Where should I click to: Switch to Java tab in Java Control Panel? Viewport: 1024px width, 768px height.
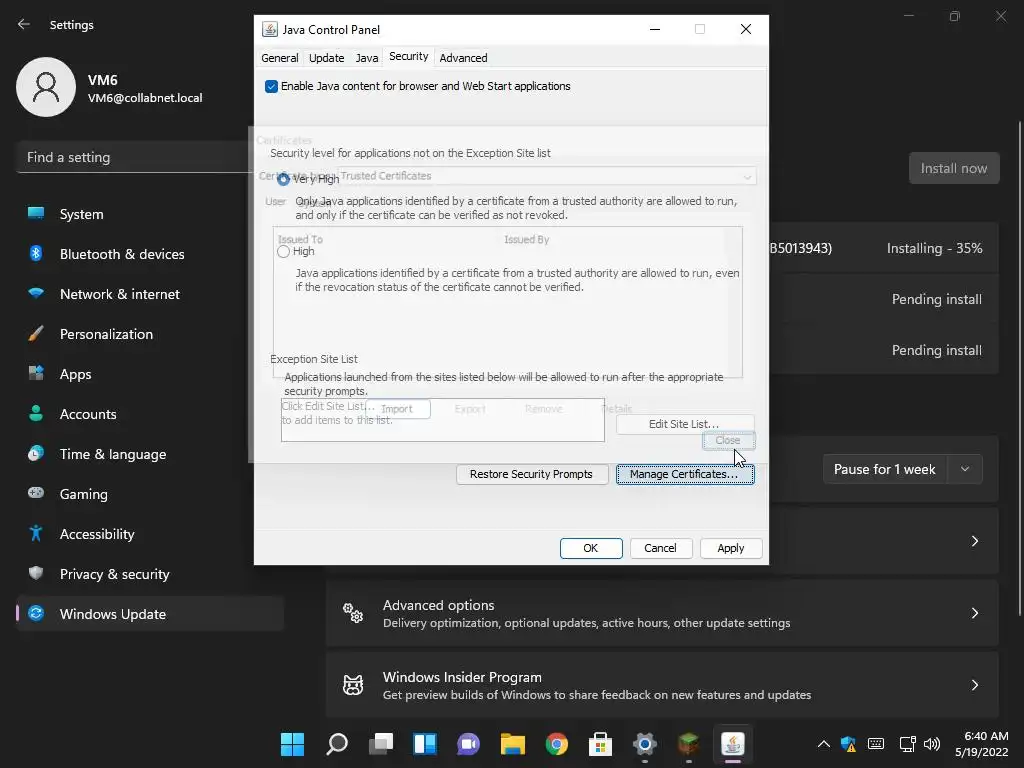coord(366,58)
